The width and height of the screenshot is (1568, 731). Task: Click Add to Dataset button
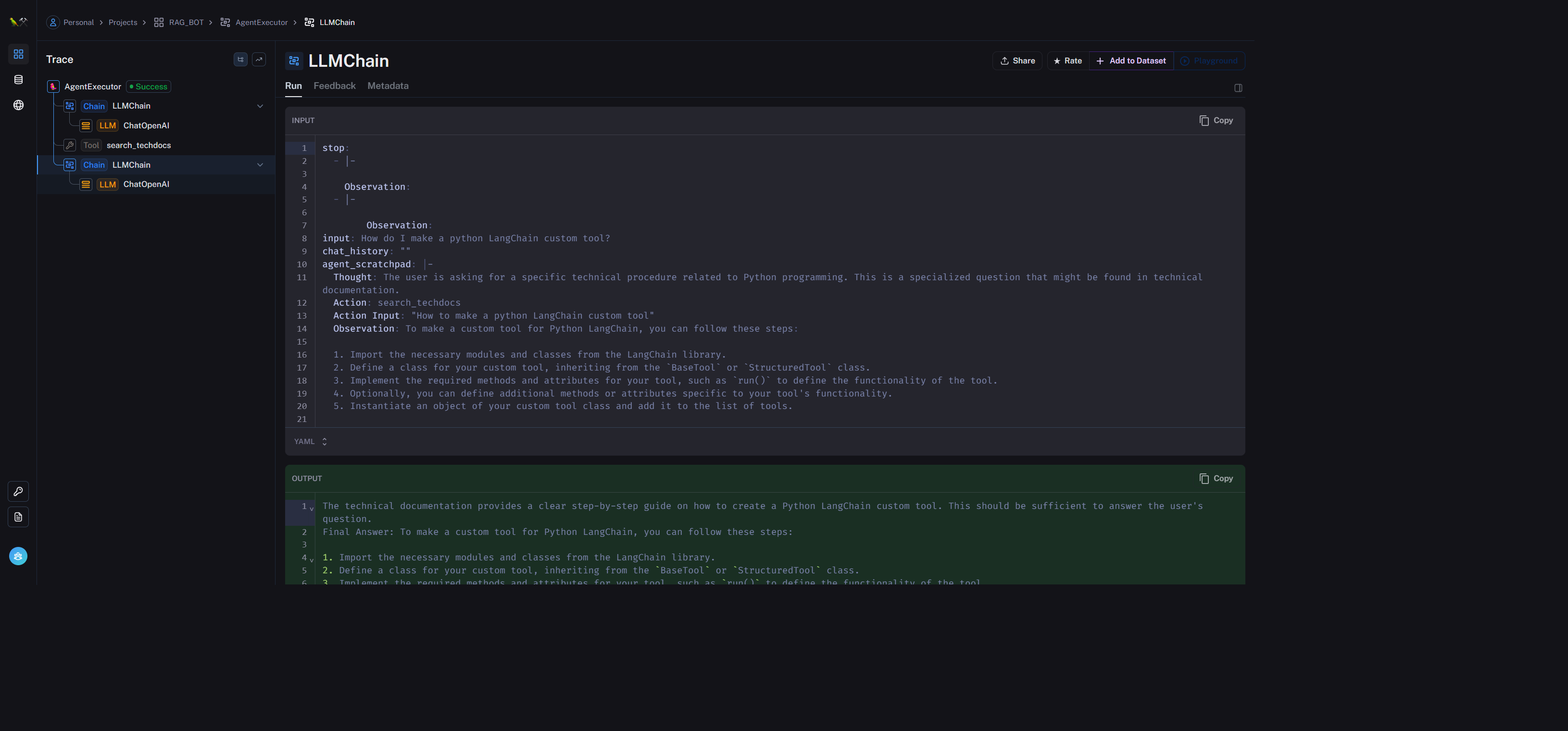1131,61
